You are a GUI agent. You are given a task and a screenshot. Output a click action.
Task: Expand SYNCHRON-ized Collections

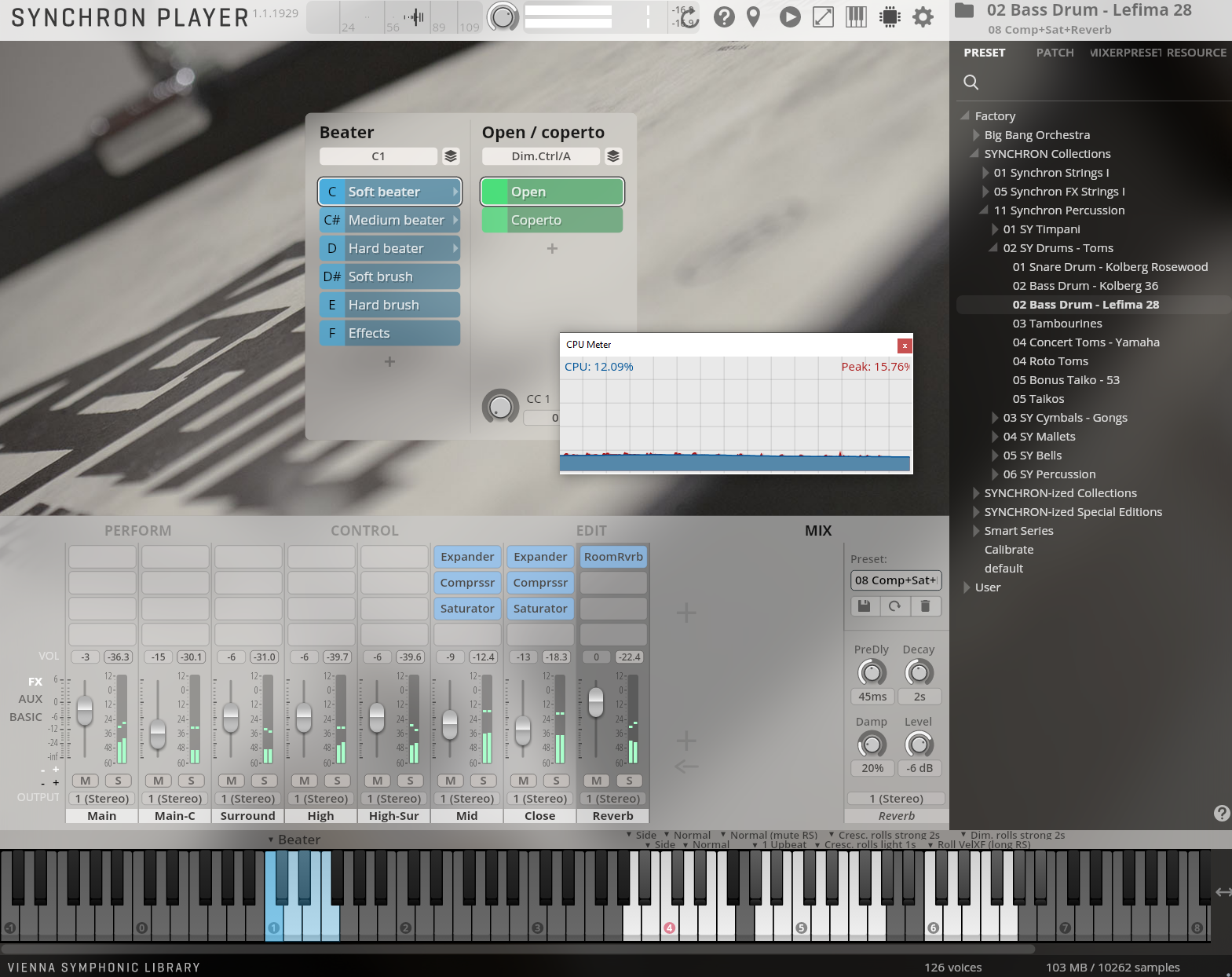(976, 493)
